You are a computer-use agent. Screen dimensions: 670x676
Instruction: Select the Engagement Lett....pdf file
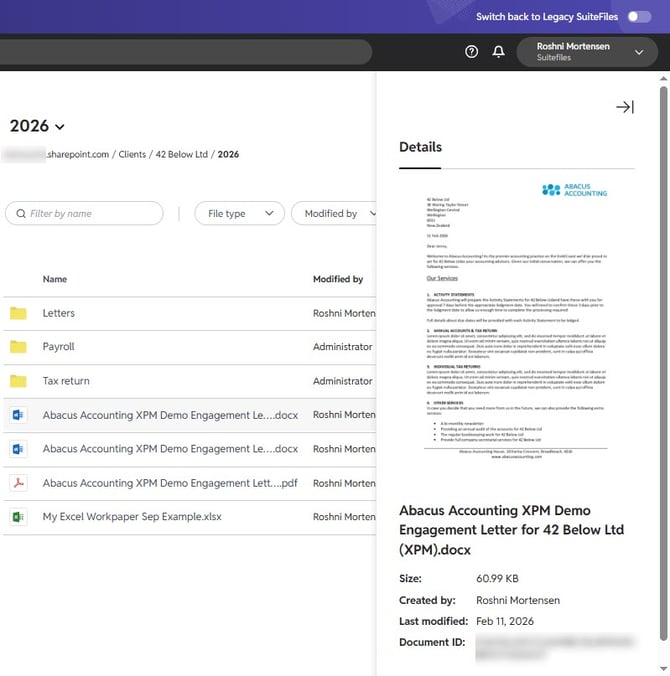[x=170, y=483]
